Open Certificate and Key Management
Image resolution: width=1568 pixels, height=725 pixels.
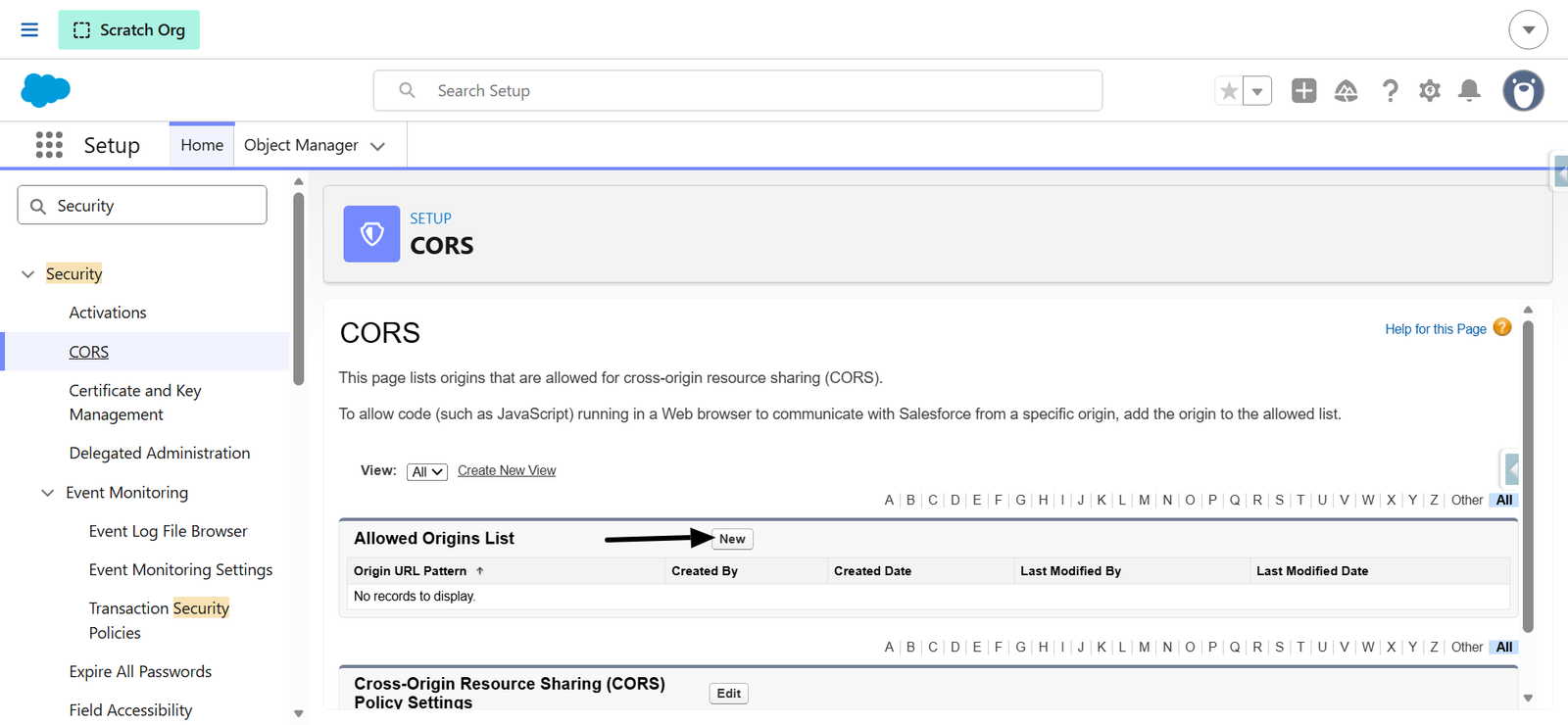tap(135, 403)
